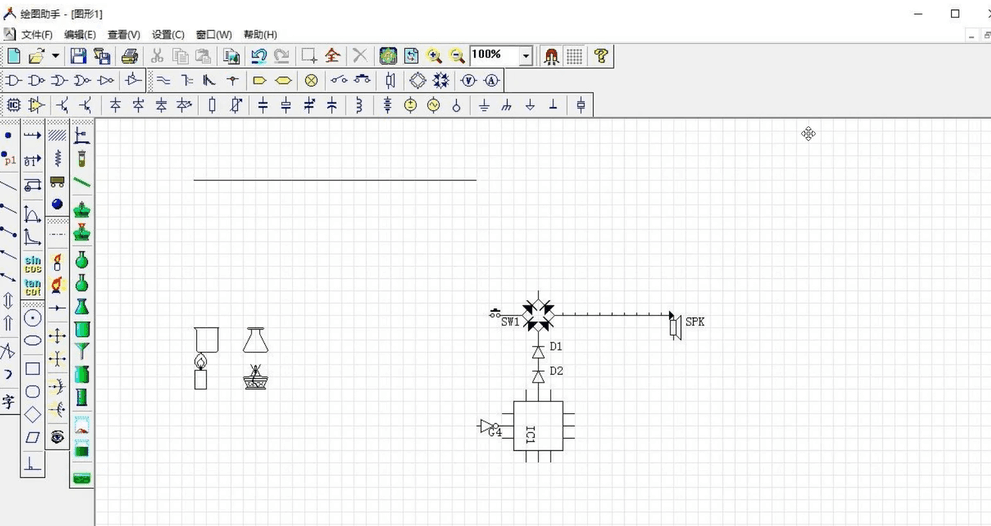The height and width of the screenshot is (526, 991).
Task: Select the sin/cos curve tool
Action: point(33,263)
